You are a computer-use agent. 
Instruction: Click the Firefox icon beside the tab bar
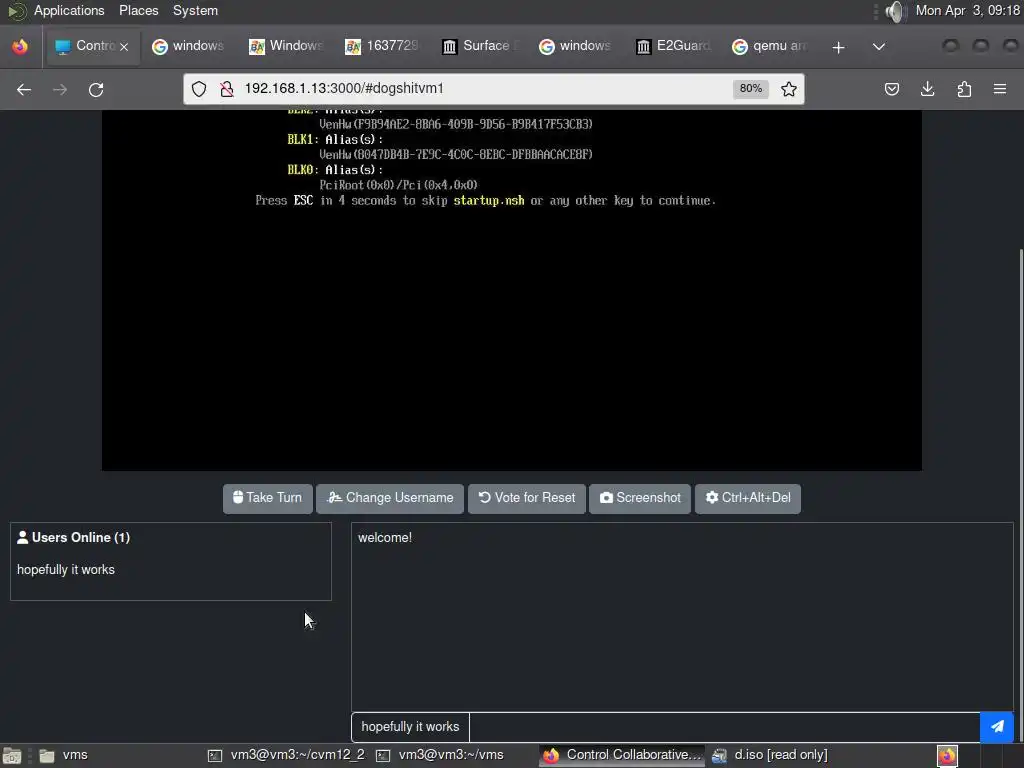pyautogui.click(x=20, y=46)
